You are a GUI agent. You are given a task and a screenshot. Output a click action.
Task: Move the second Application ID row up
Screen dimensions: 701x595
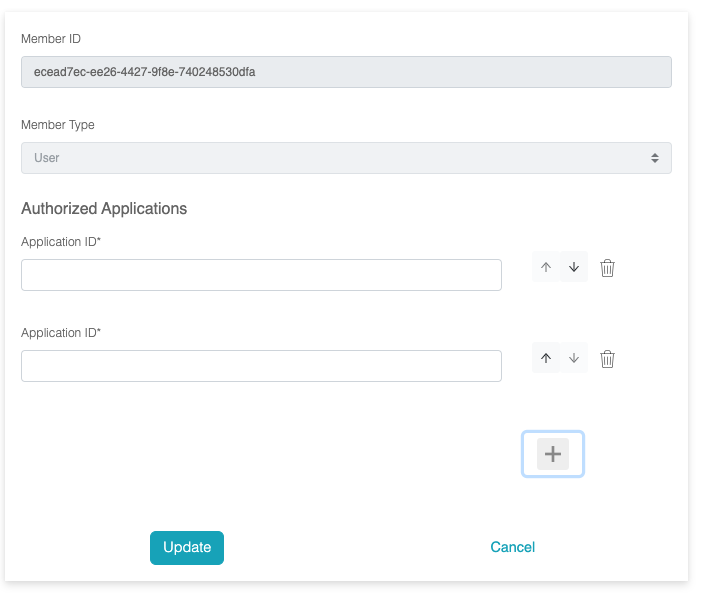[545, 358]
